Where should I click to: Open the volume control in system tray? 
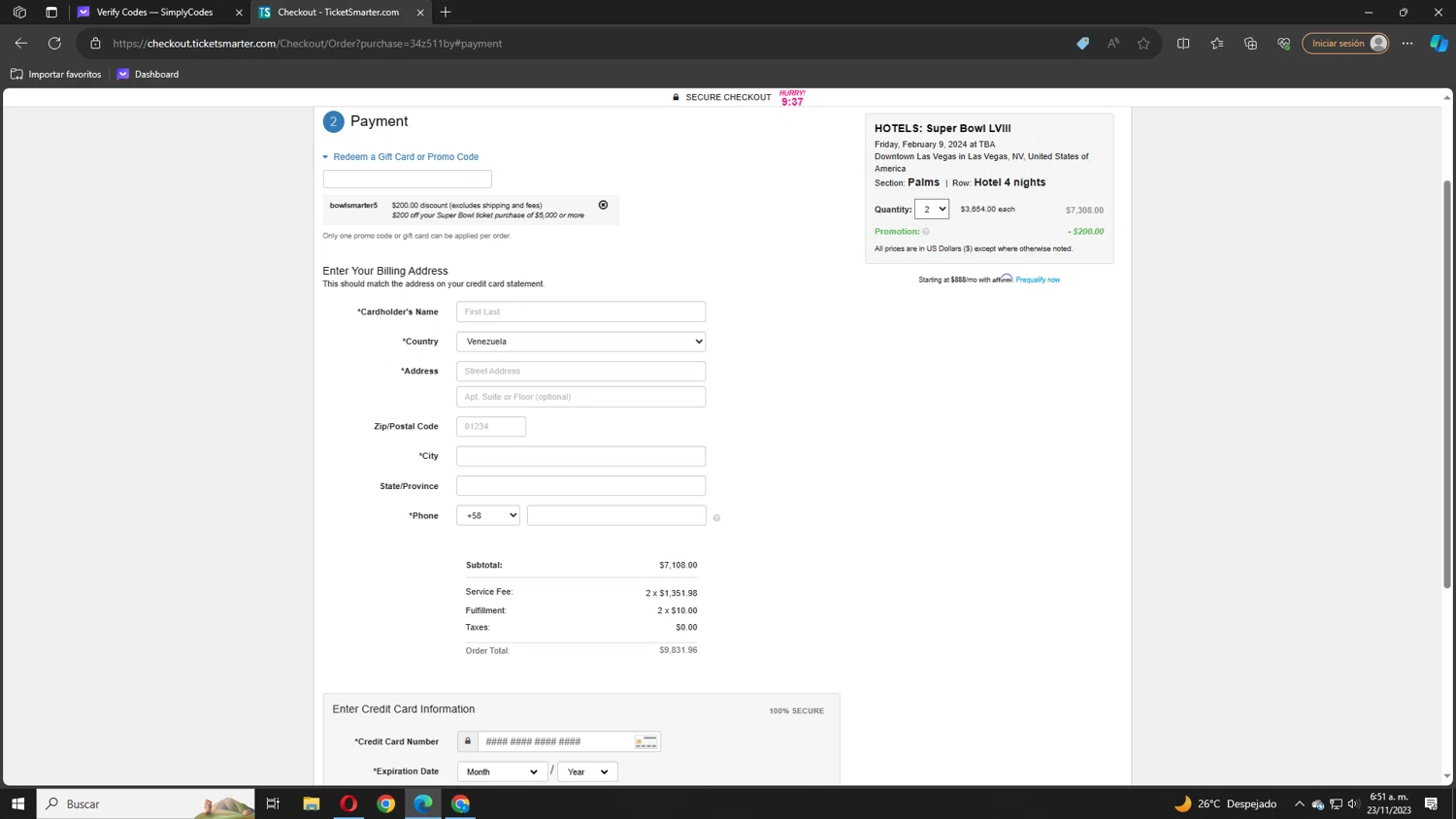(x=1353, y=803)
